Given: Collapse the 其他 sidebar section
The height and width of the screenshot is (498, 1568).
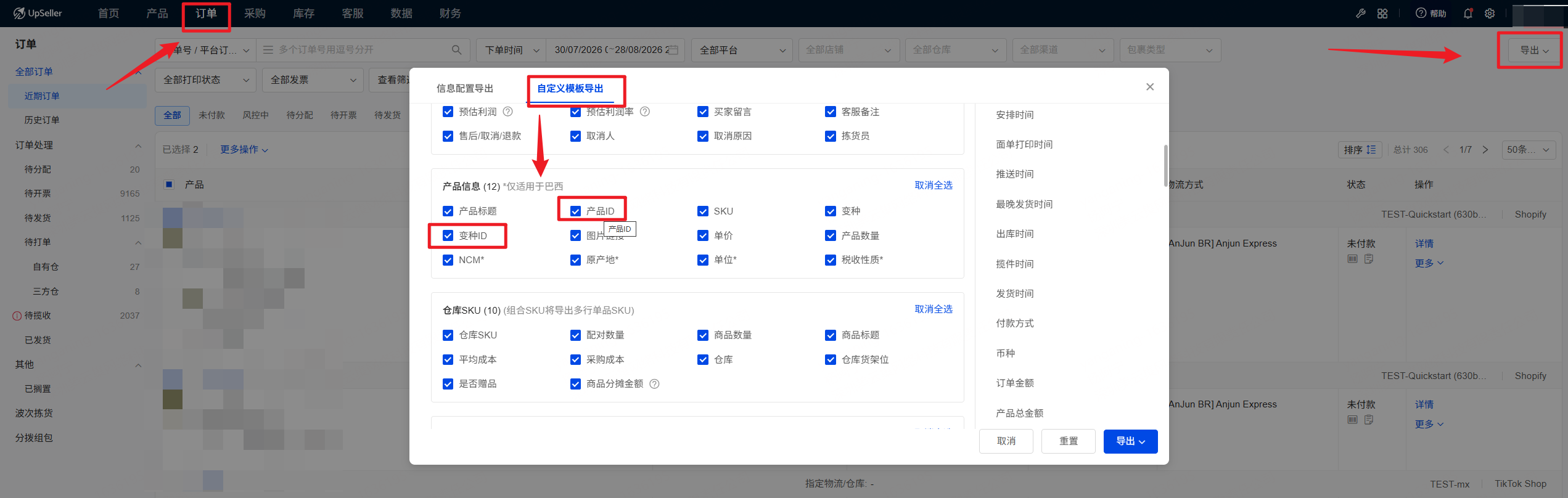Looking at the screenshot, I should pyautogui.click(x=138, y=365).
